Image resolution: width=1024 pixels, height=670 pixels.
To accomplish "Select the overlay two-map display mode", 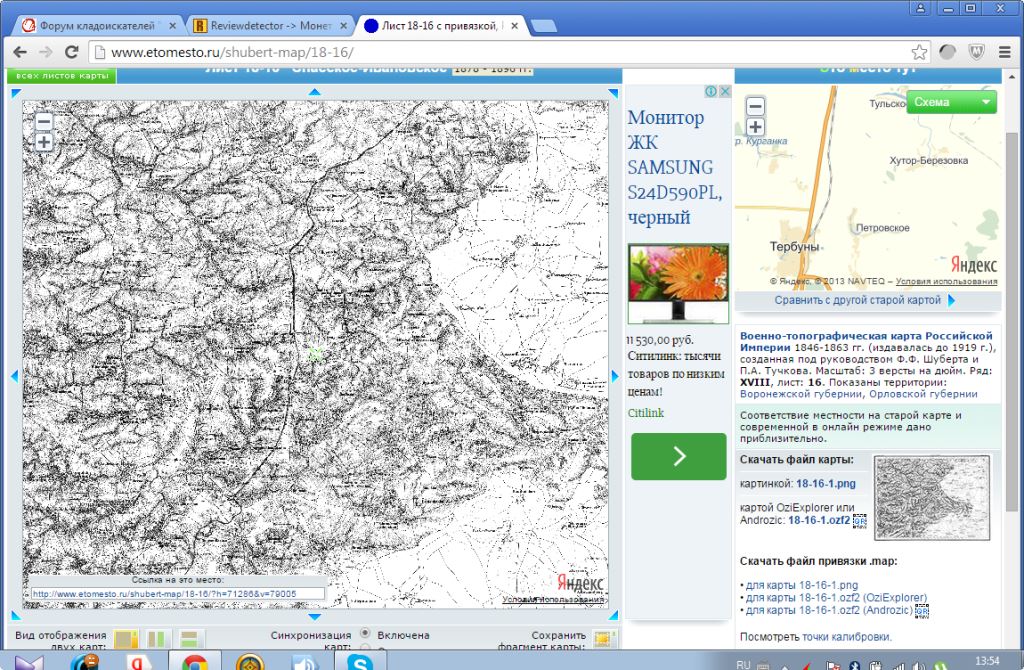I will [x=125, y=639].
